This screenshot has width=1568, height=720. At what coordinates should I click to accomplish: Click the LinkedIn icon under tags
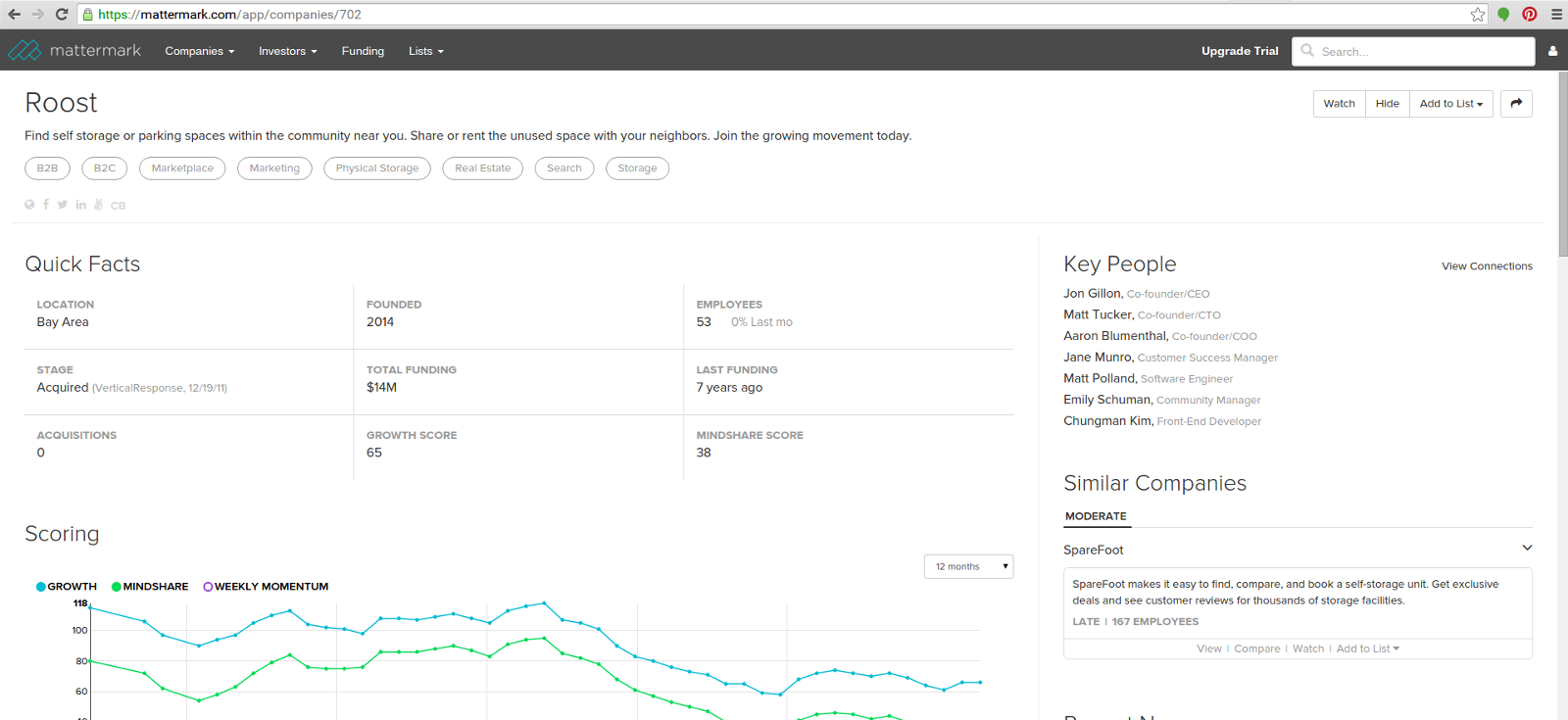coord(80,205)
